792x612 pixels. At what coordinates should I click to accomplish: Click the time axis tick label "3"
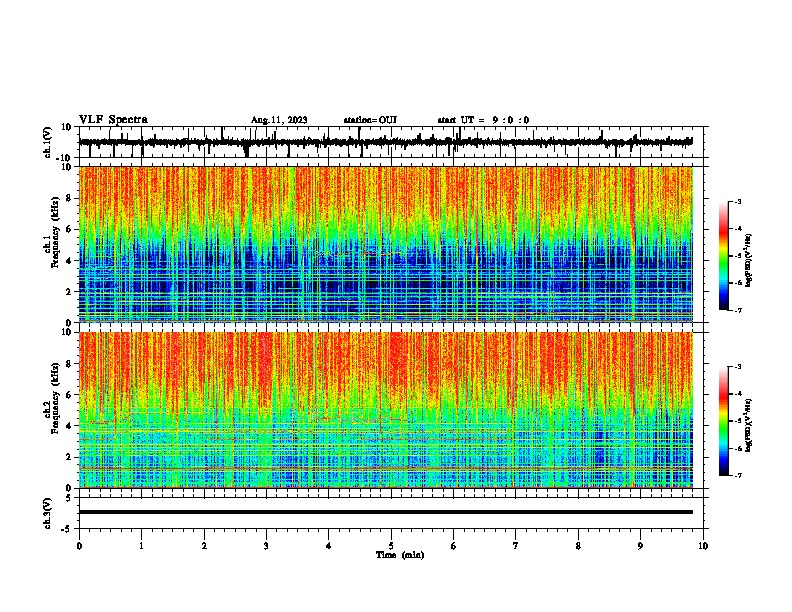(x=266, y=546)
